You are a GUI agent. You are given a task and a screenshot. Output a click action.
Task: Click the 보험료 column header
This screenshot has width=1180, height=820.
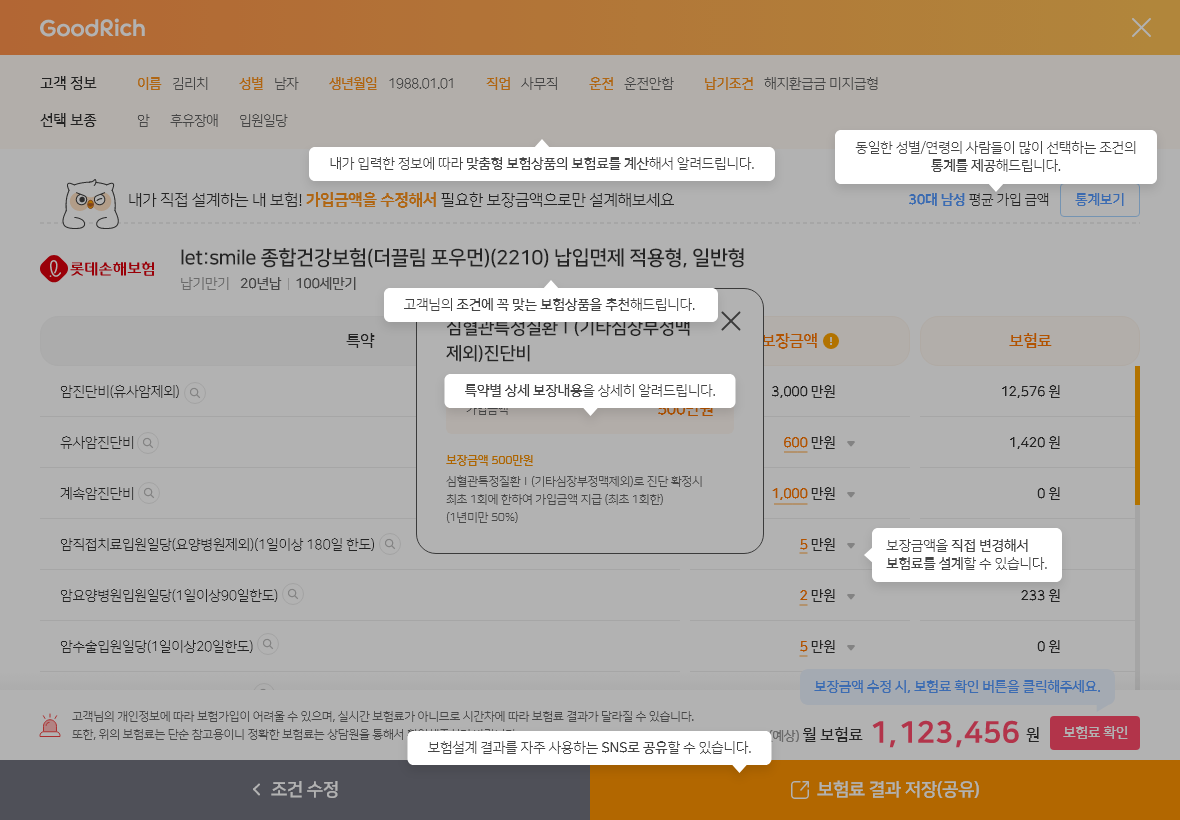click(x=1029, y=340)
